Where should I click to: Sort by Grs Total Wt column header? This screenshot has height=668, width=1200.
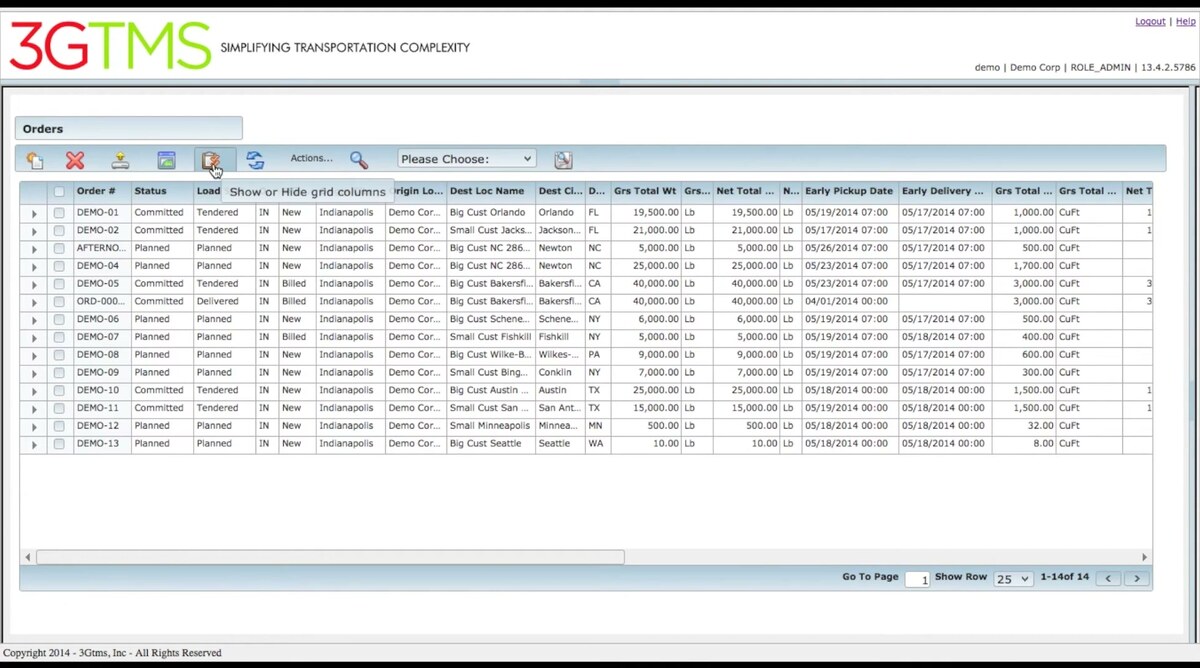click(646, 191)
